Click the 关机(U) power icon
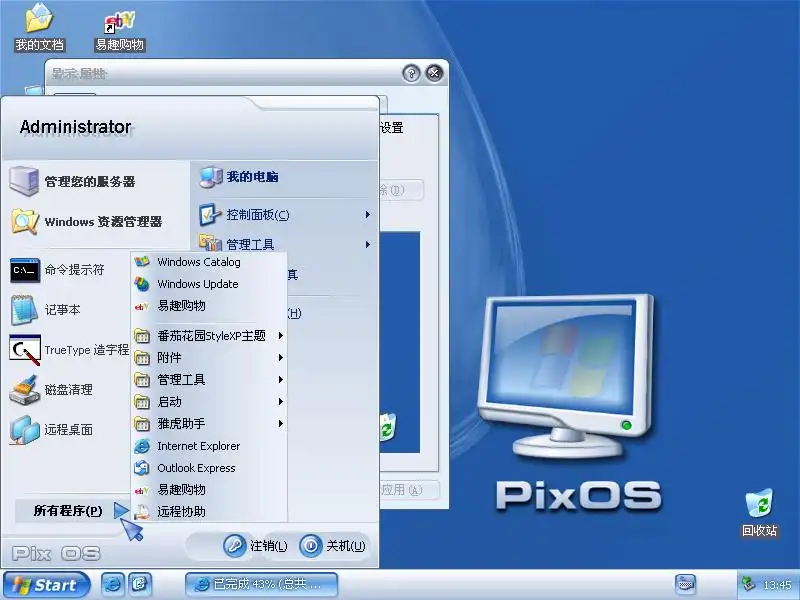800x600 pixels. pos(310,545)
